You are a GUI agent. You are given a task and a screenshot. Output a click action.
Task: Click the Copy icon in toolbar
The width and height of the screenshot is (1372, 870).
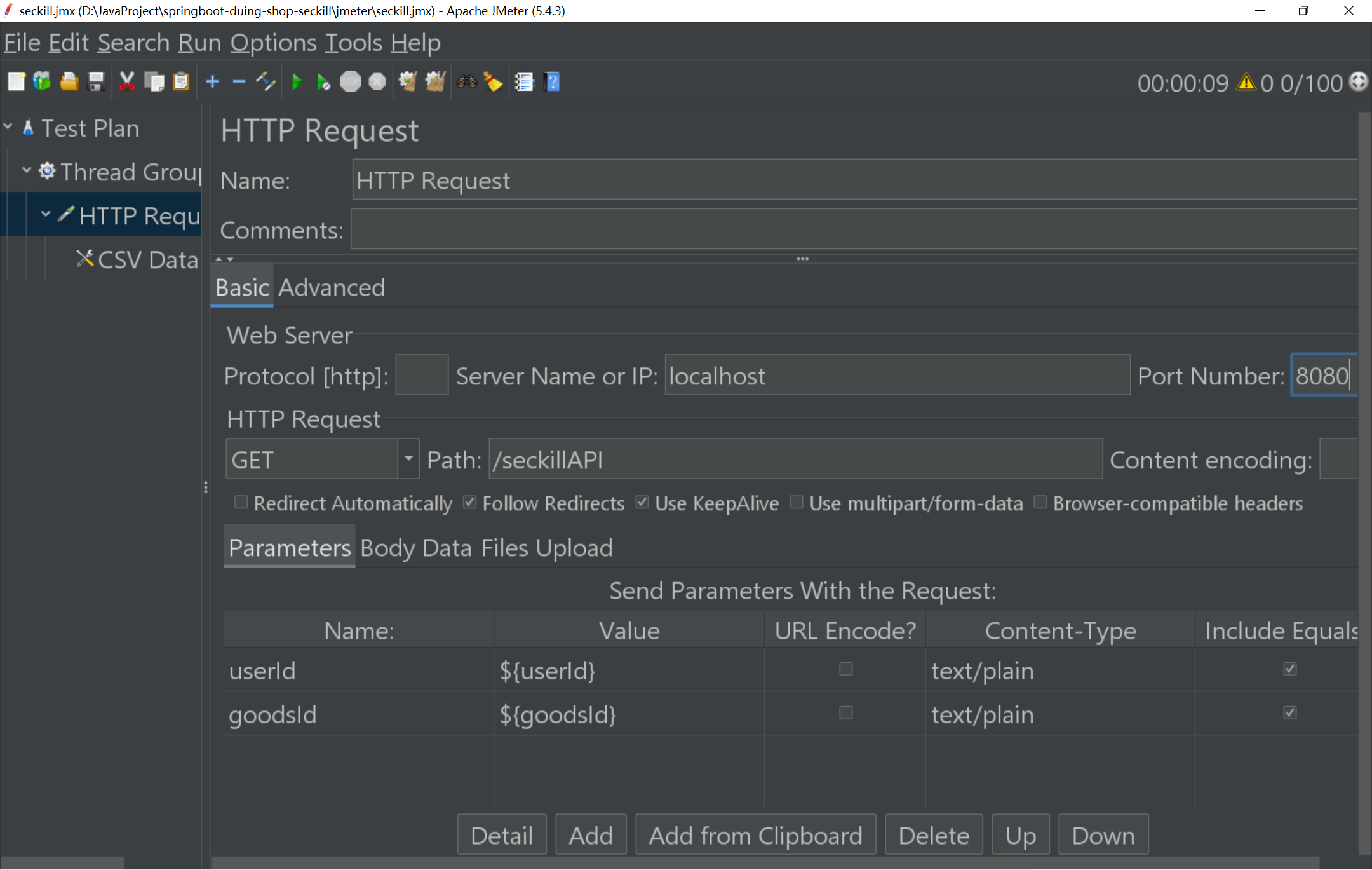pyautogui.click(x=154, y=82)
